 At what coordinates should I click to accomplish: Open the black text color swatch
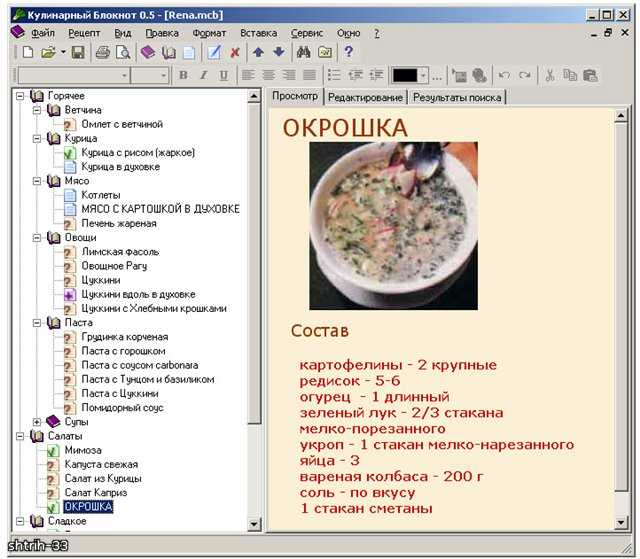click(x=404, y=75)
